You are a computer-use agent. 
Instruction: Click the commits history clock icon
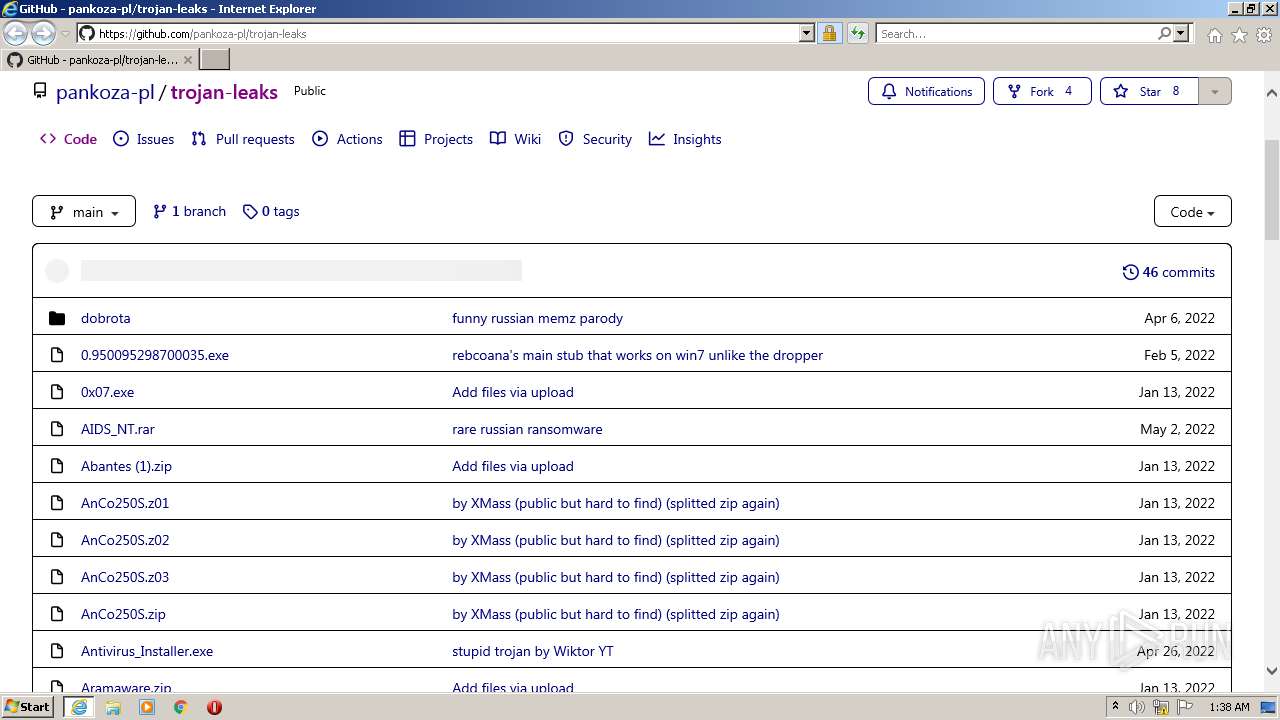[1130, 272]
